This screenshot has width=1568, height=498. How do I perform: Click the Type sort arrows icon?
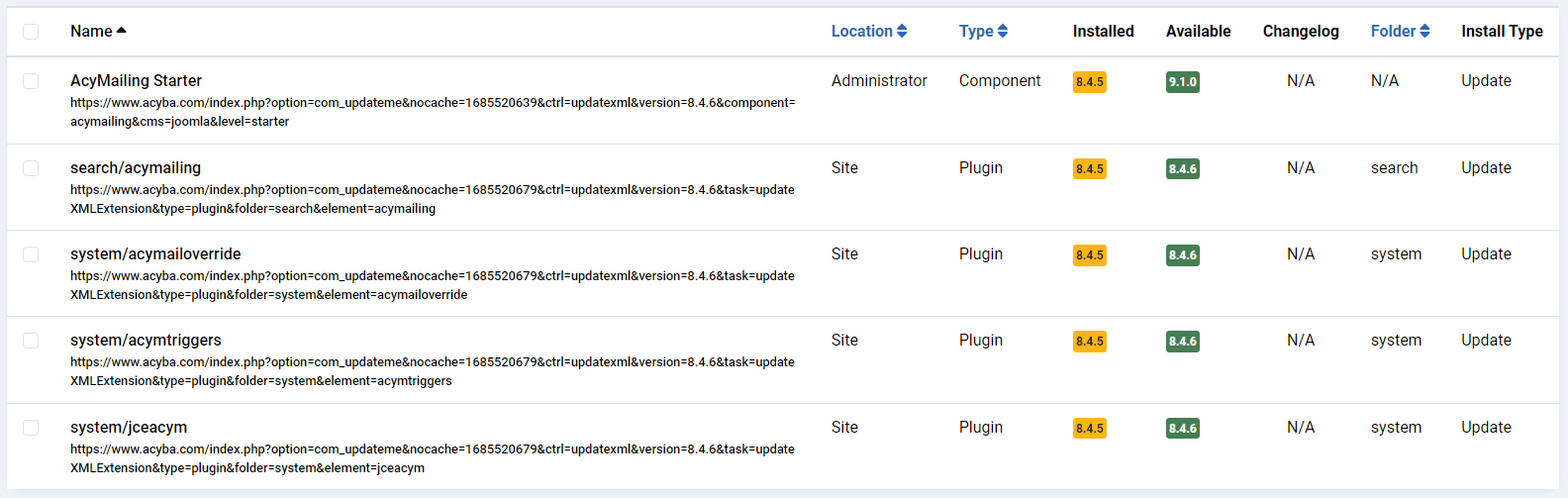pos(1003,32)
